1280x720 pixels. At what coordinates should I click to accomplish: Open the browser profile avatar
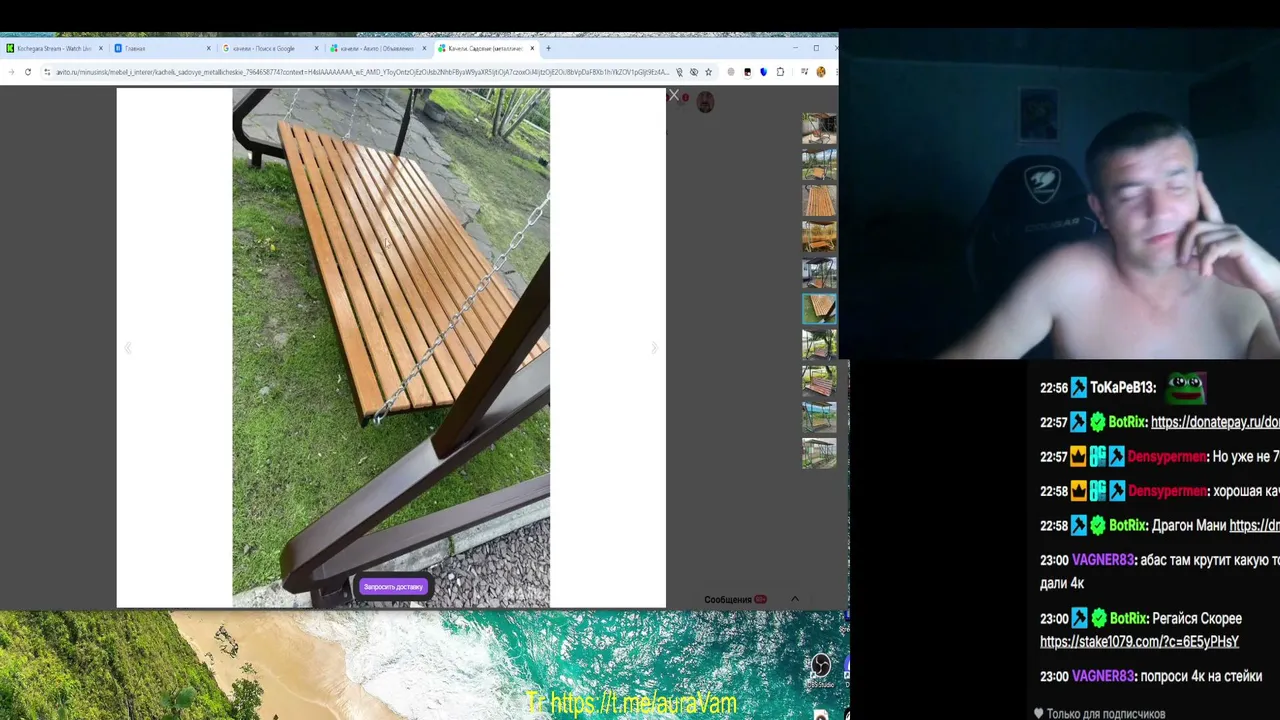click(821, 72)
